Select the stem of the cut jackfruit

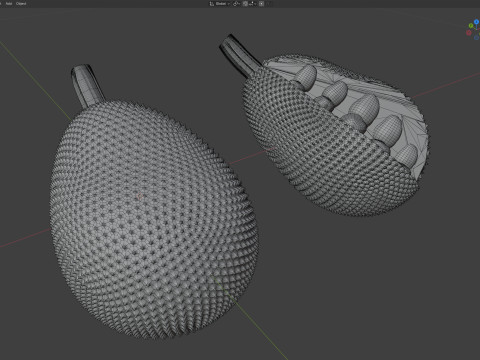coord(239,55)
